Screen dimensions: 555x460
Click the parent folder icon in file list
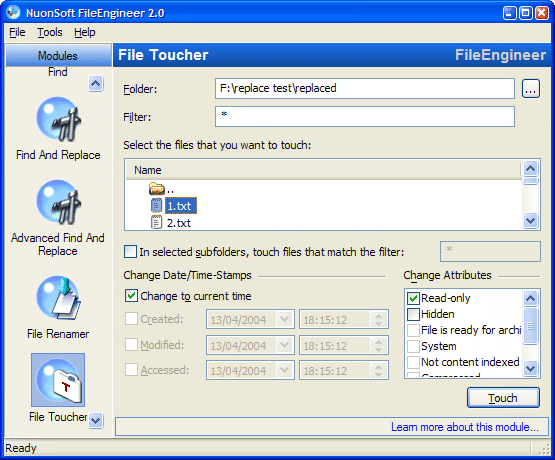(156, 189)
